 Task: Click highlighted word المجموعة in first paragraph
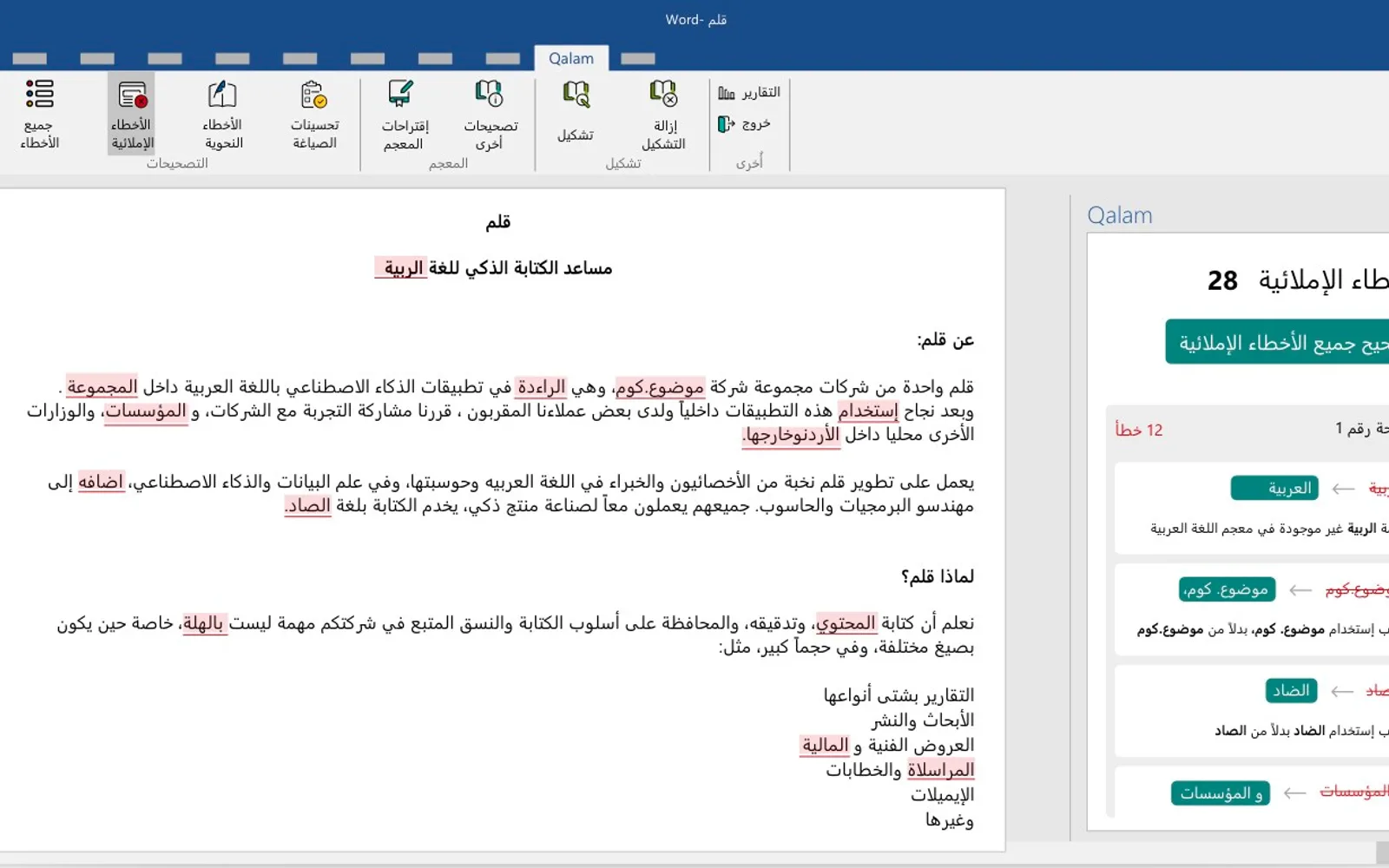click(102, 386)
